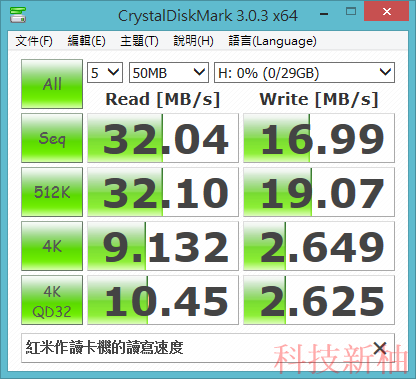
Task: Start the 4K benchmark test
Action: tap(52, 246)
